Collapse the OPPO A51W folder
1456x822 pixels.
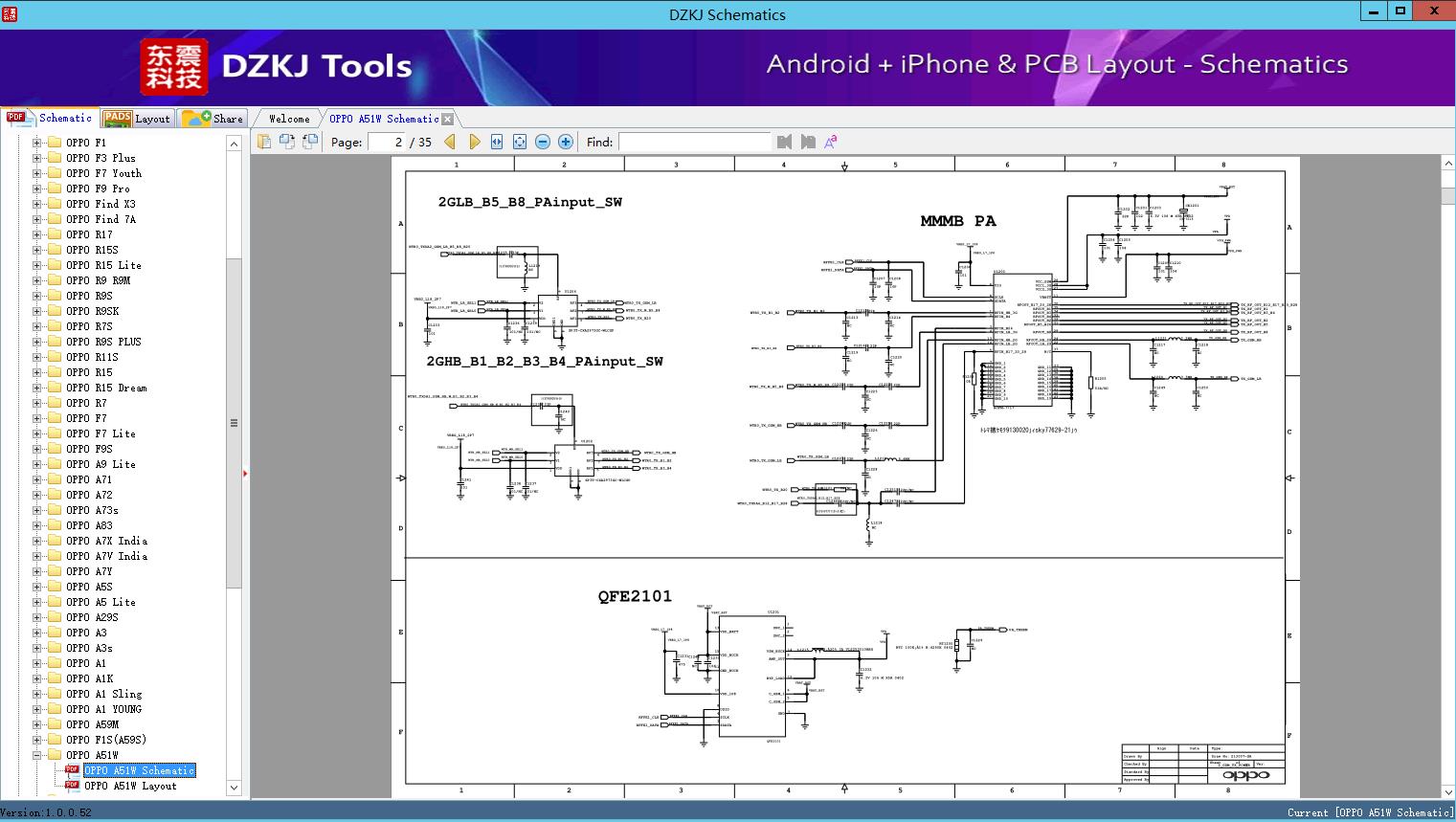coord(36,755)
